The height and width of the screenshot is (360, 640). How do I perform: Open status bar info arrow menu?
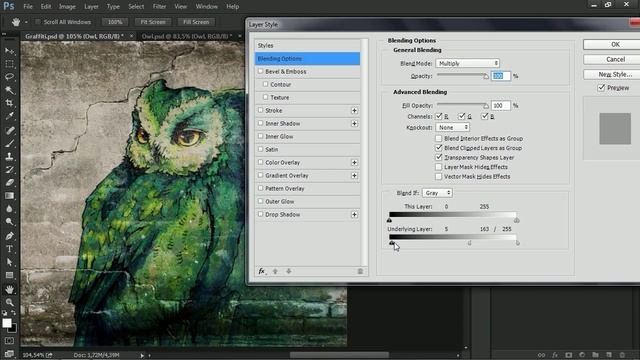pyautogui.click(x=142, y=356)
